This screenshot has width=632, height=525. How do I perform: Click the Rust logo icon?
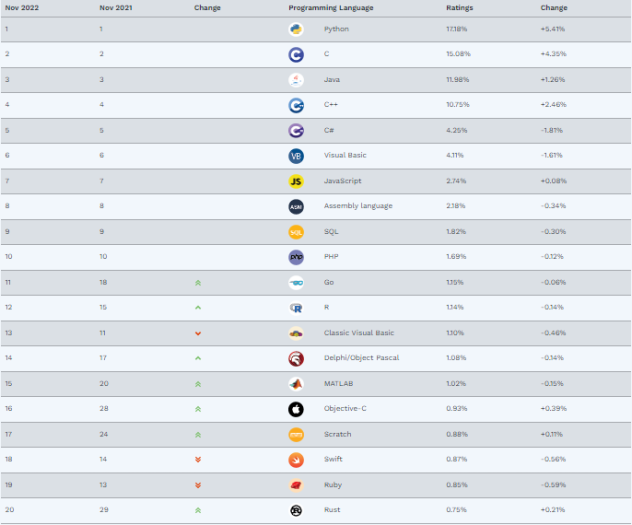pyautogui.click(x=296, y=510)
